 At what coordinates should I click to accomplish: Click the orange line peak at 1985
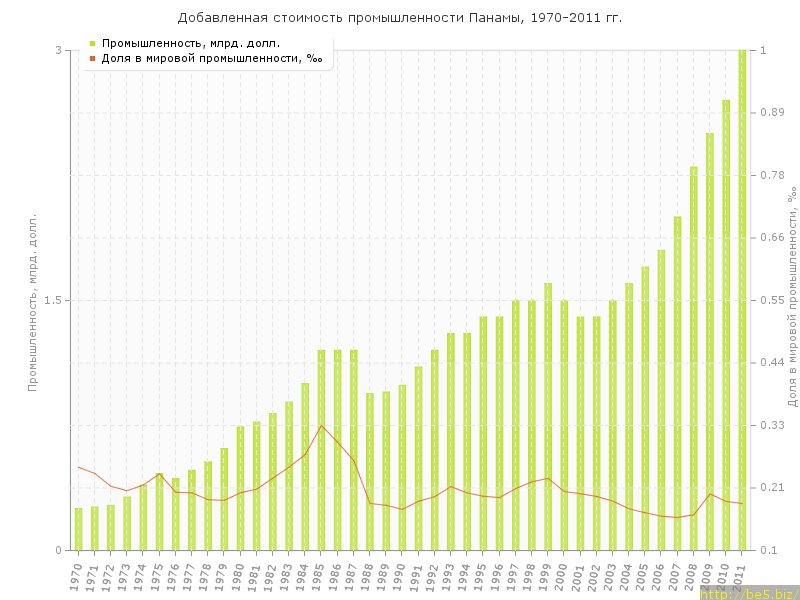point(321,426)
